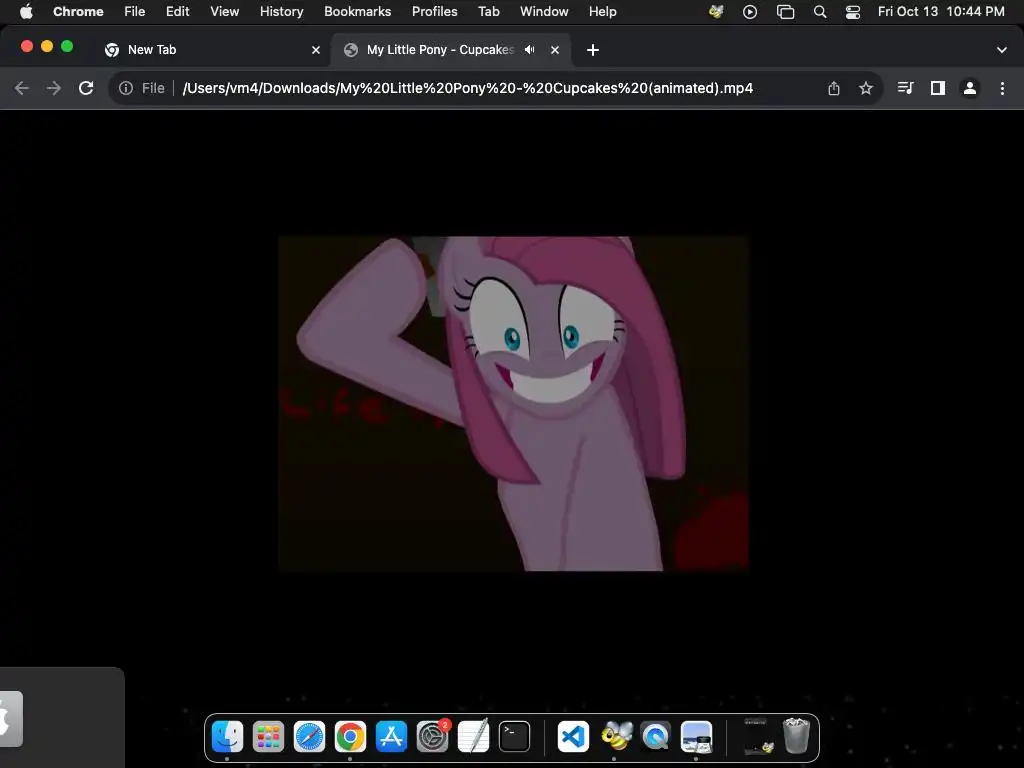1024x768 pixels.
Task: Expand the tab search dropdown arrow
Action: tap(1002, 50)
